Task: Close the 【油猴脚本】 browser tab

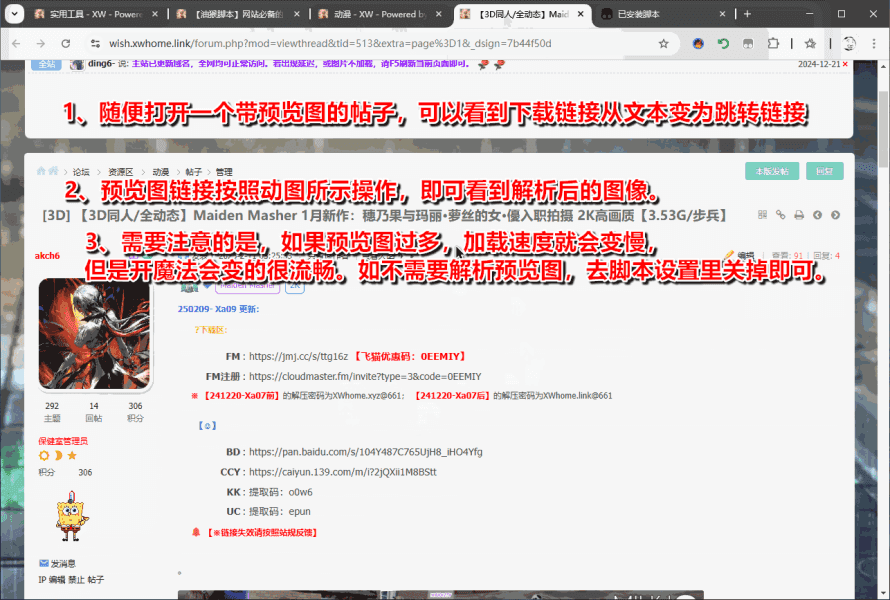Action: (x=297, y=14)
